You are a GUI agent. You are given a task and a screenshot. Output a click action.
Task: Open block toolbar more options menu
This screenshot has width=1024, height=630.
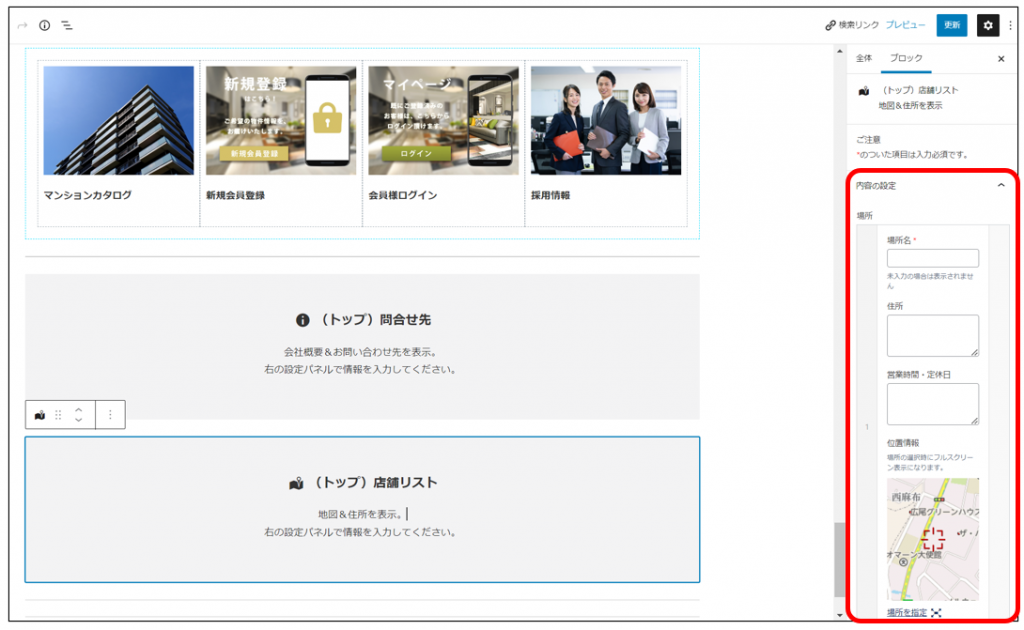110,414
